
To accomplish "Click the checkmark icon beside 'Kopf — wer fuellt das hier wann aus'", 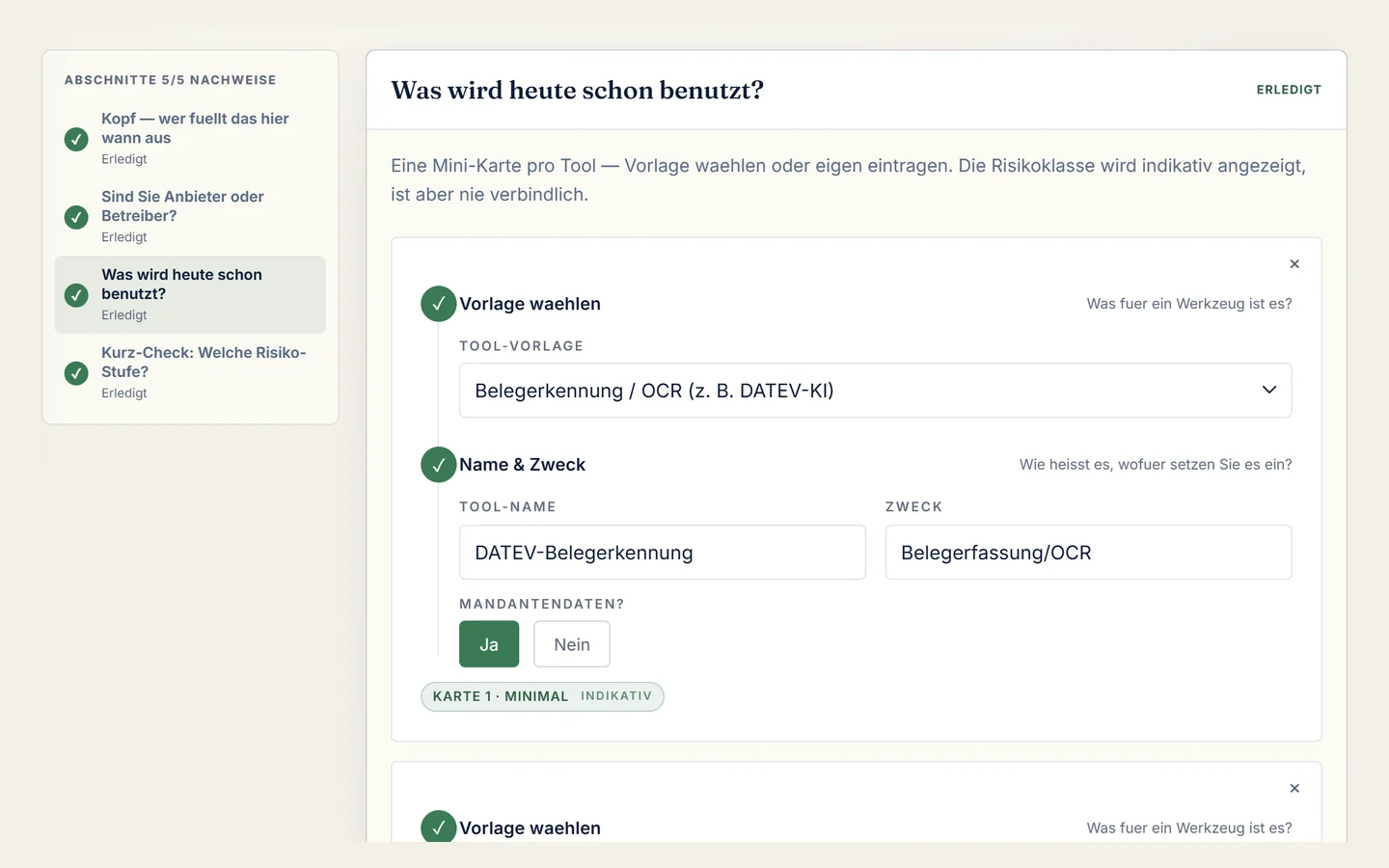I will [76, 139].
